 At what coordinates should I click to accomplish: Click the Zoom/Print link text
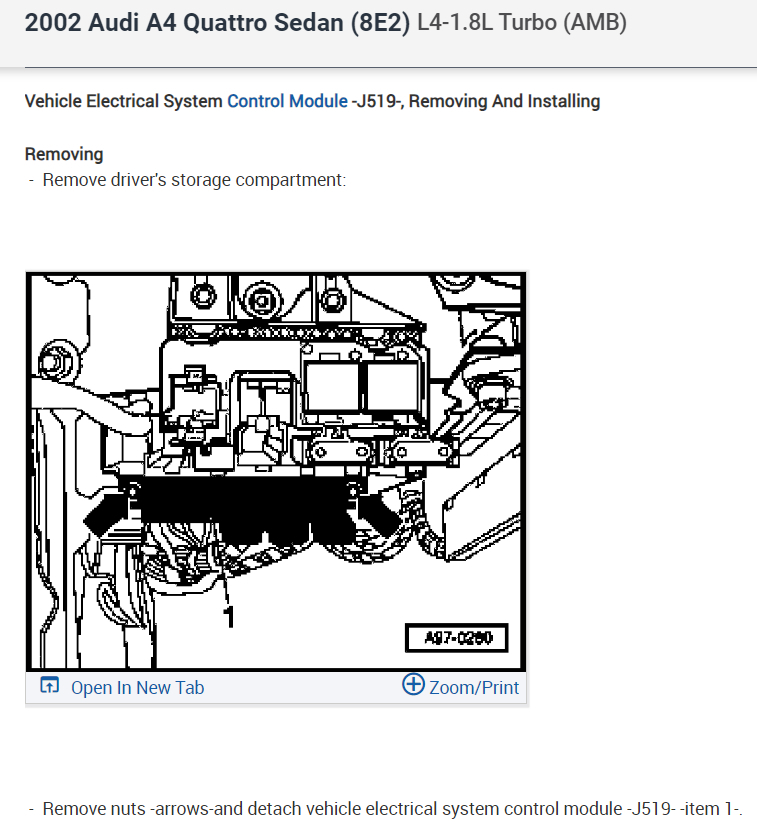(474, 688)
